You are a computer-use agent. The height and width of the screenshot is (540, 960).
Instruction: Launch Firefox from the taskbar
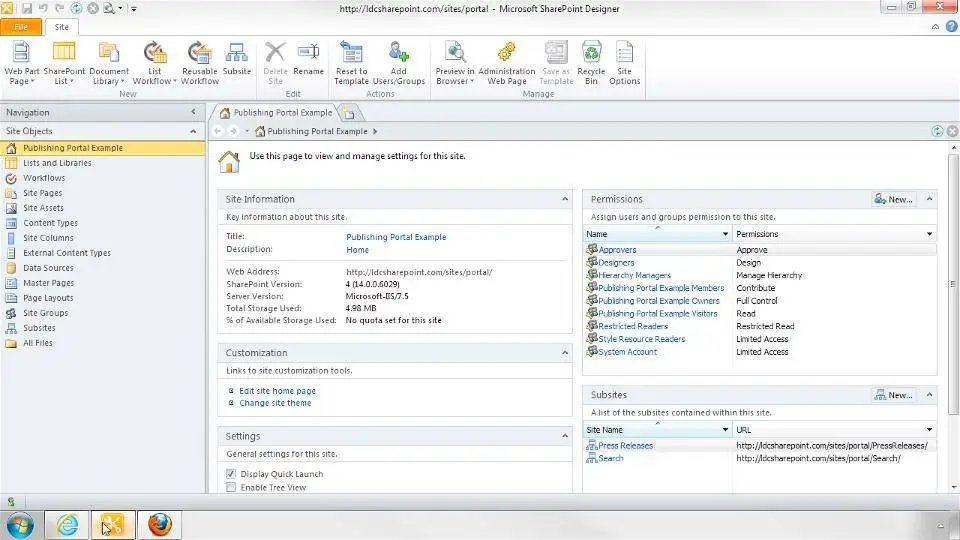pyautogui.click(x=159, y=524)
